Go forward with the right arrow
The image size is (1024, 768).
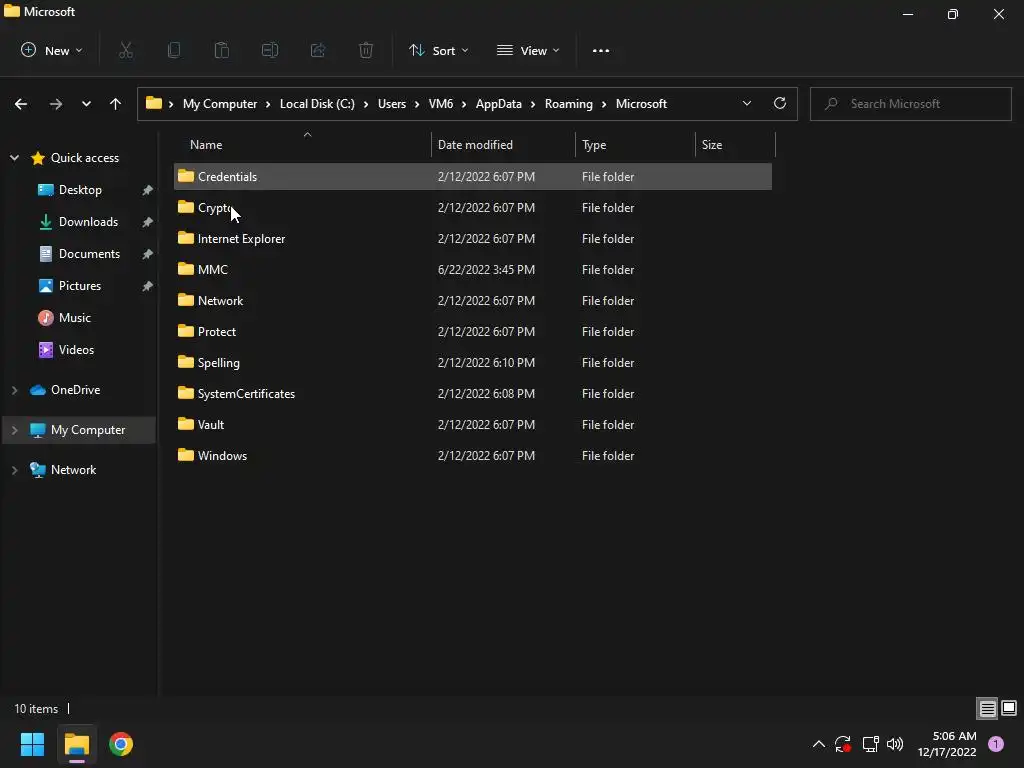pos(56,104)
